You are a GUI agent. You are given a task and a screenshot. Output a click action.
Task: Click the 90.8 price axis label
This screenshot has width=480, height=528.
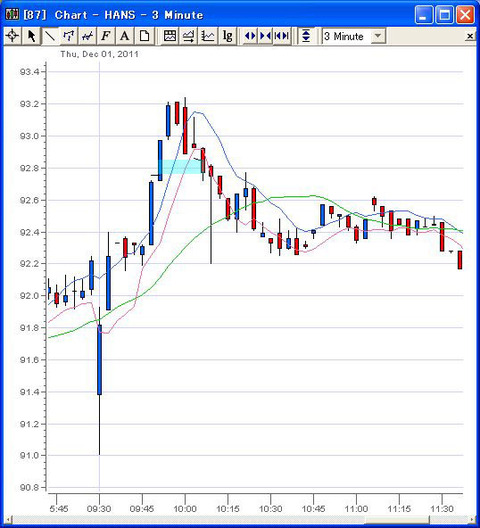pos(29,487)
